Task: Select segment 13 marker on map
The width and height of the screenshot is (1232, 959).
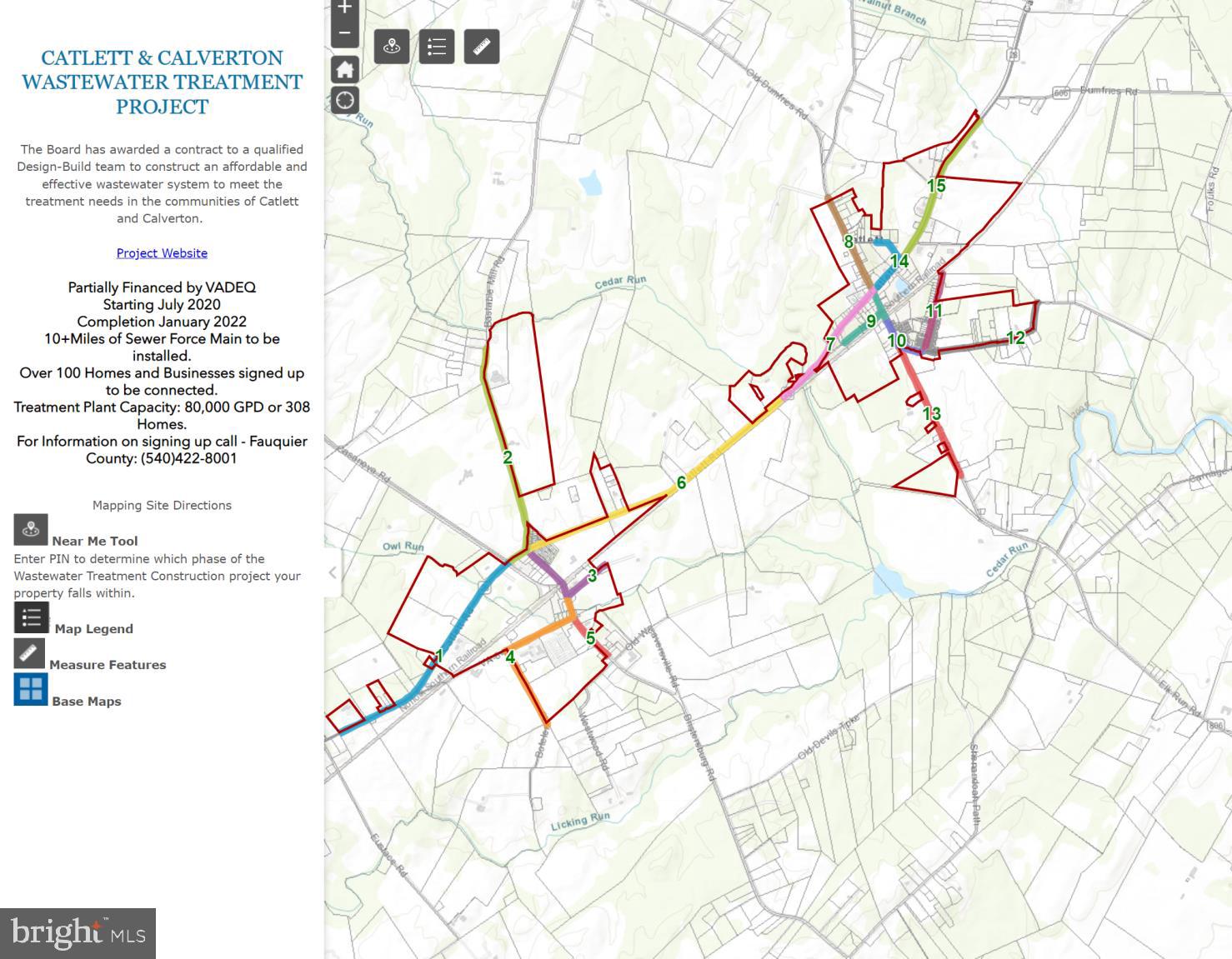Action: point(931,413)
